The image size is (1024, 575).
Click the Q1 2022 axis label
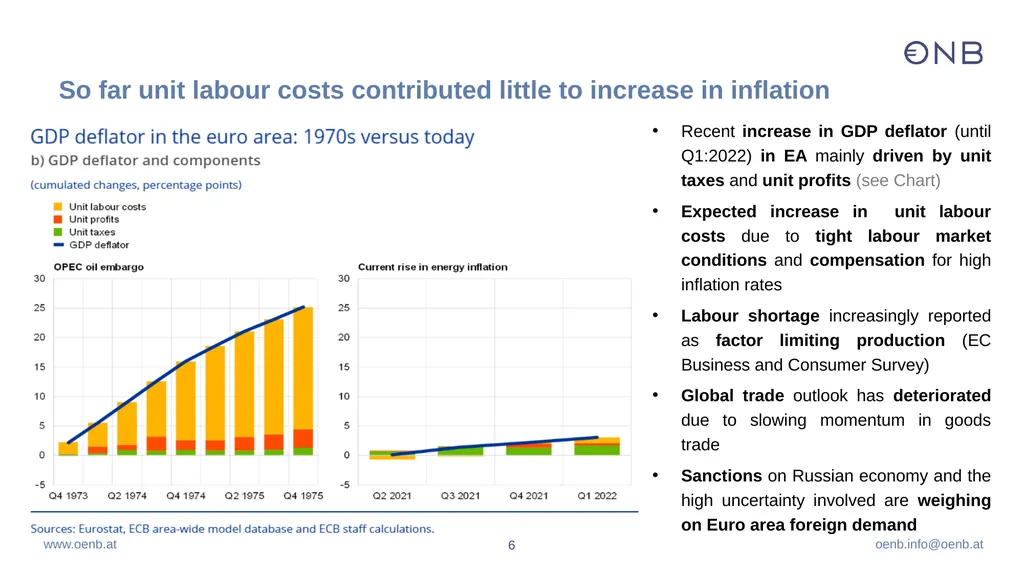point(597,496)
